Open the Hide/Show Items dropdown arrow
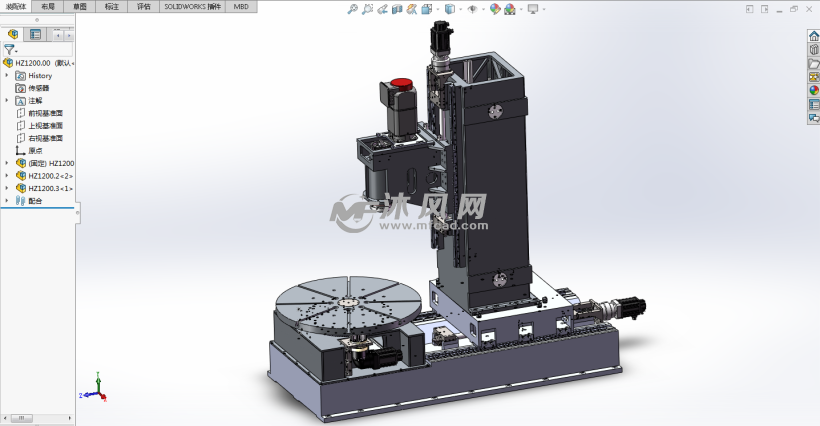 click(483, 9)
